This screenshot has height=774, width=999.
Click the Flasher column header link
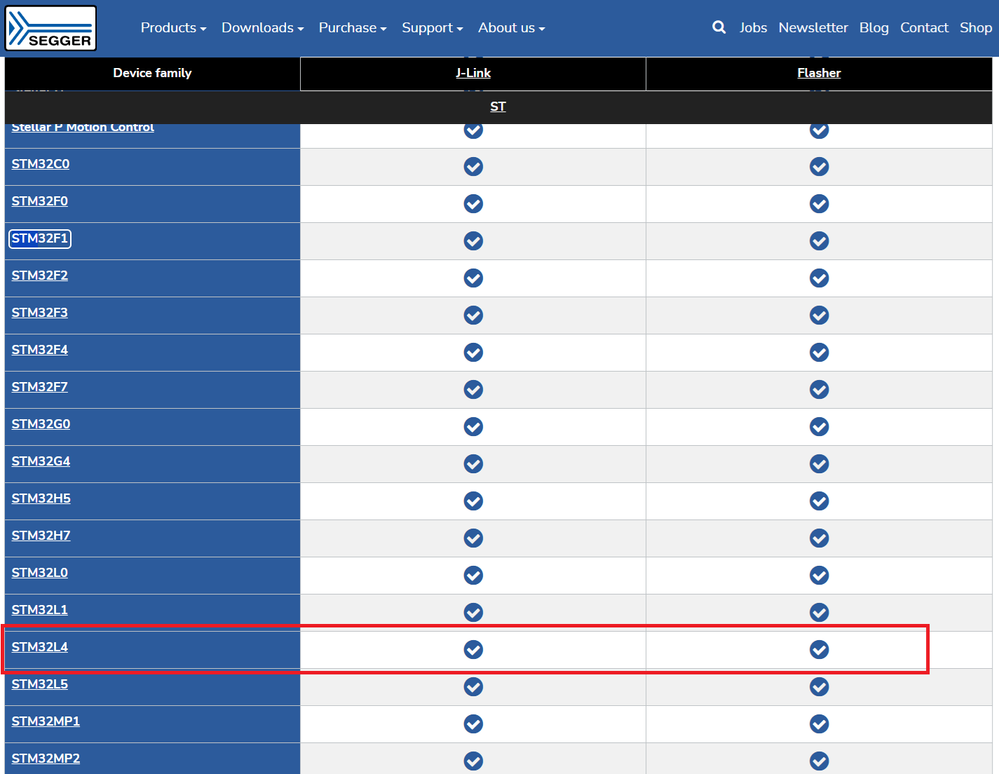click(819, 73)
